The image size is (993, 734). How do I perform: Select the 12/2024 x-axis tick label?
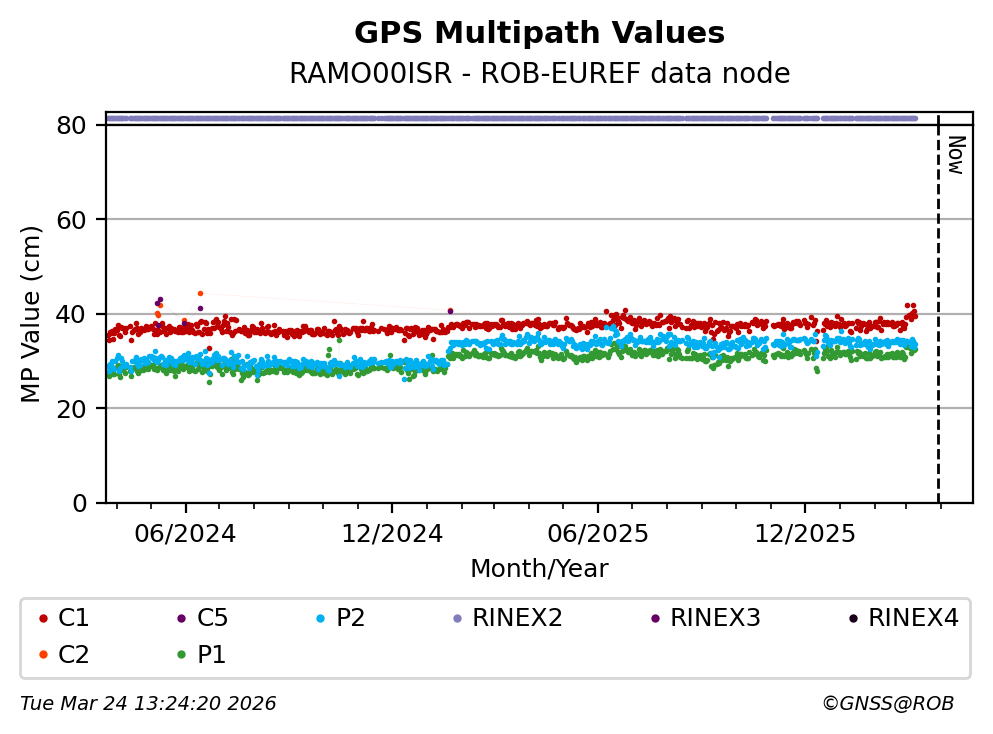392,534
